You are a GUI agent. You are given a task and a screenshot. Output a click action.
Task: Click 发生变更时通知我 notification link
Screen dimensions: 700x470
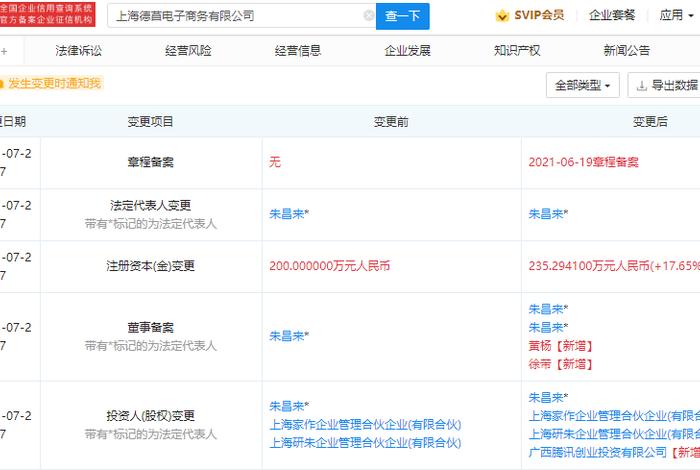(x=54, y=83)
